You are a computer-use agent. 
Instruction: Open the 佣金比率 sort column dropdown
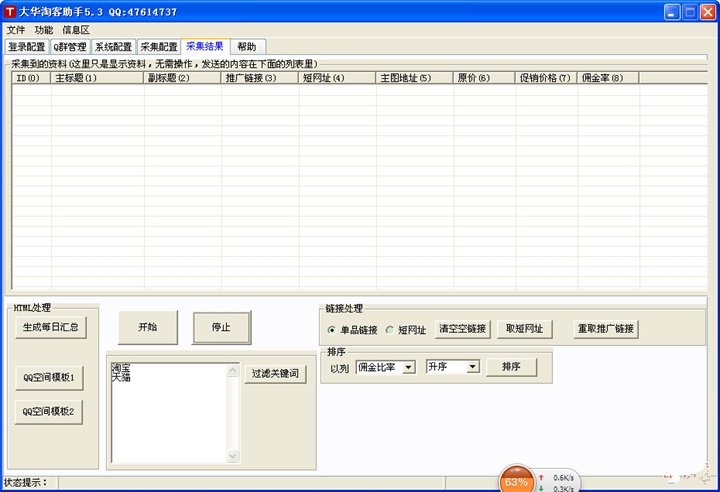408,367
